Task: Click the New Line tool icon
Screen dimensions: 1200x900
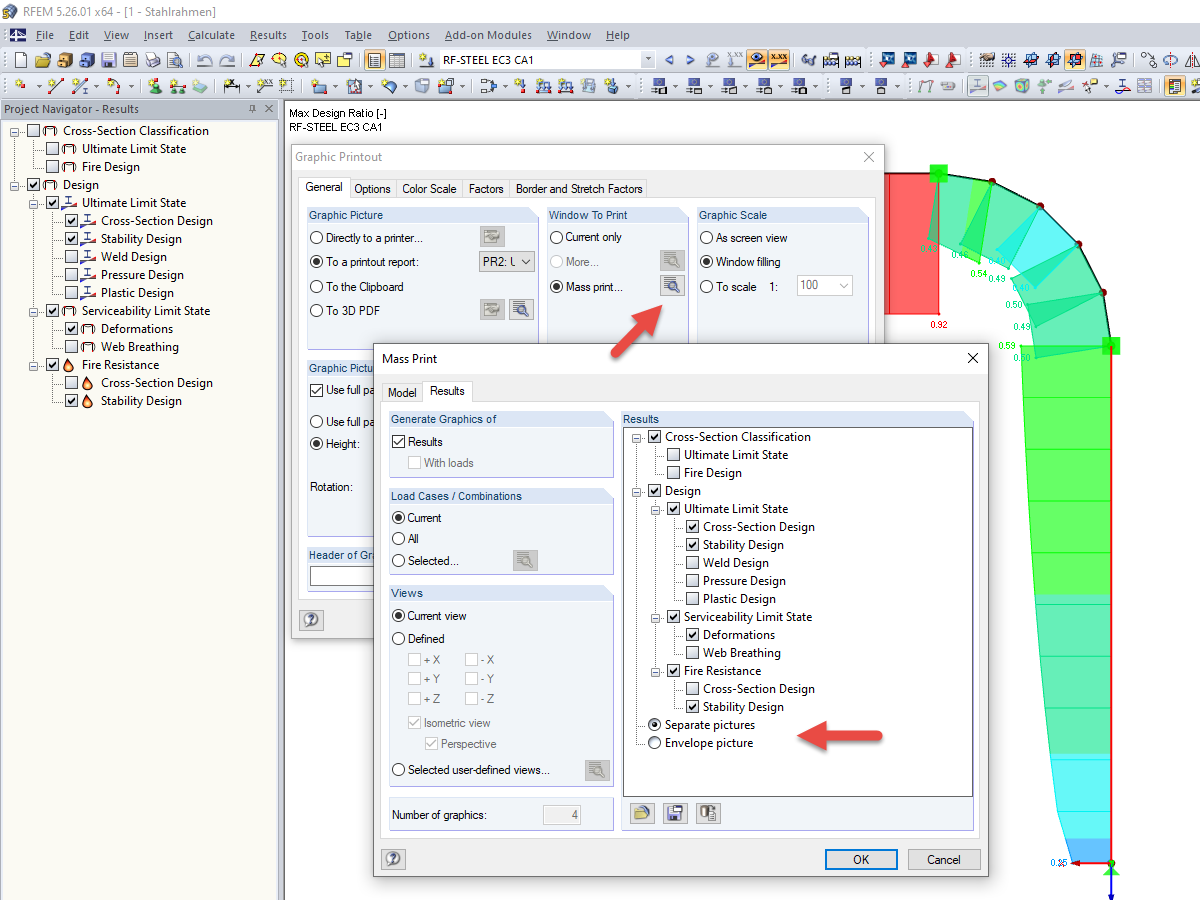Action: pyautogui.click(x=56, y=86)
